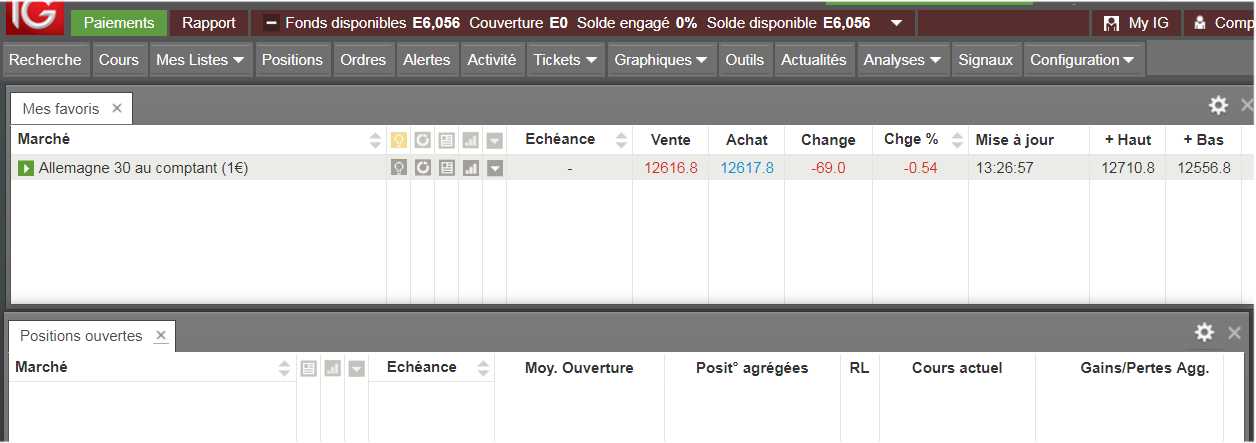Open Signaux menu item
Image resolution: width=1256 pixels, height=443 pixels.
[986, 60]
